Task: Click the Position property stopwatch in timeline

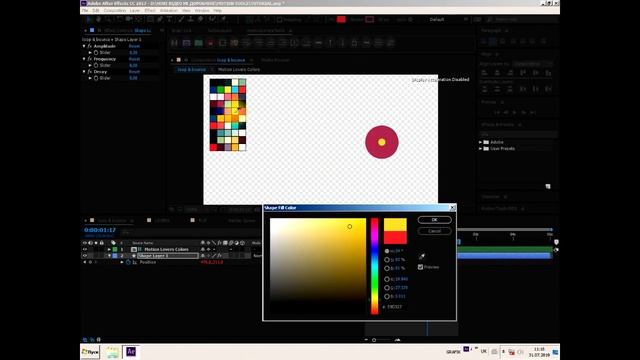Action: (x=128, y=262)
